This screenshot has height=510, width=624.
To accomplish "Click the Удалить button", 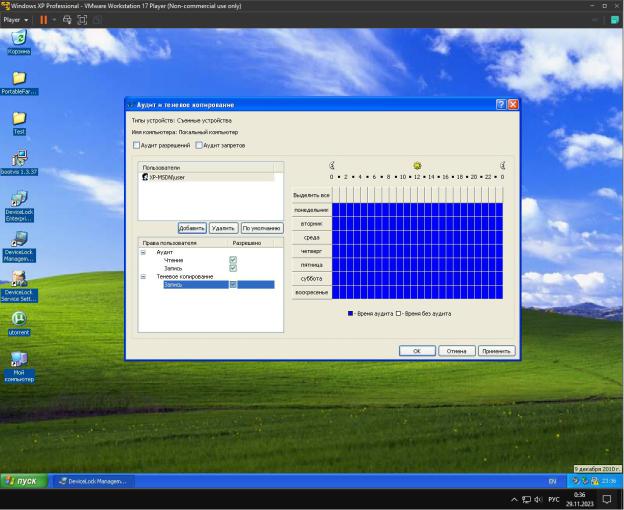I will point(223,228).
